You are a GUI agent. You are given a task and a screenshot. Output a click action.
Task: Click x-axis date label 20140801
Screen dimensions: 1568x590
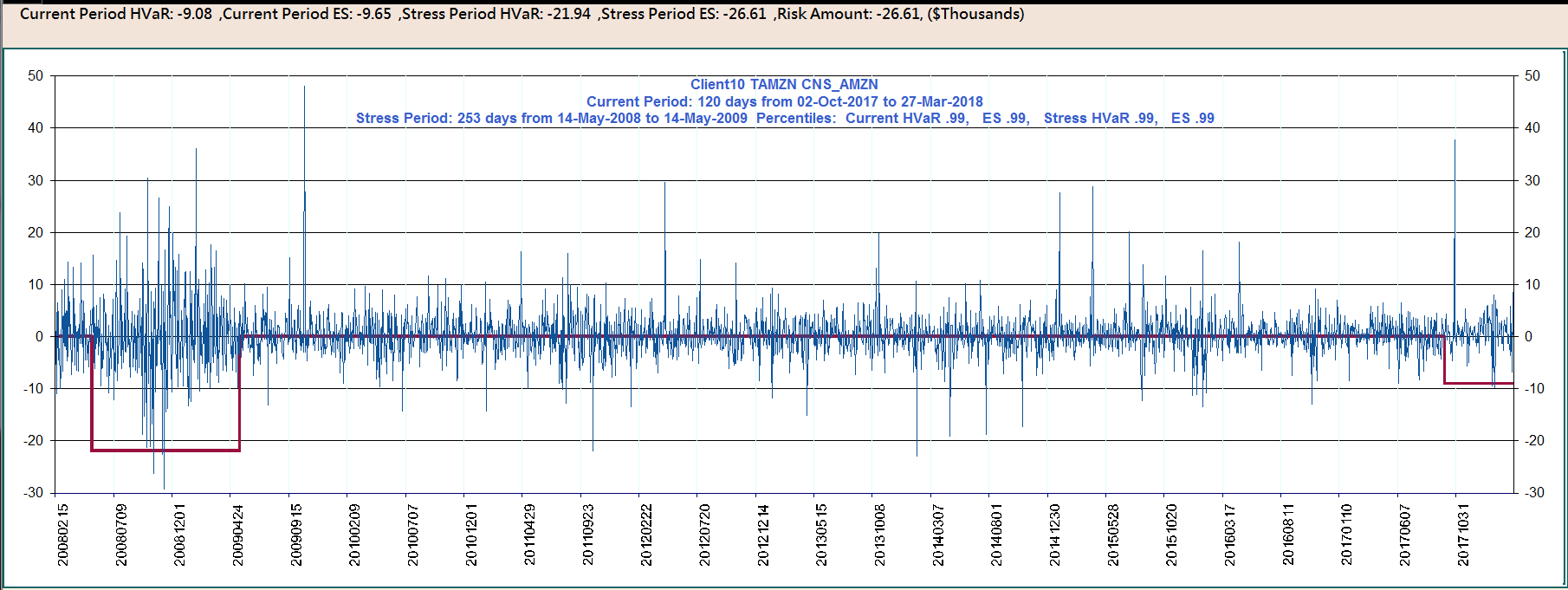[x=997, y=535]
